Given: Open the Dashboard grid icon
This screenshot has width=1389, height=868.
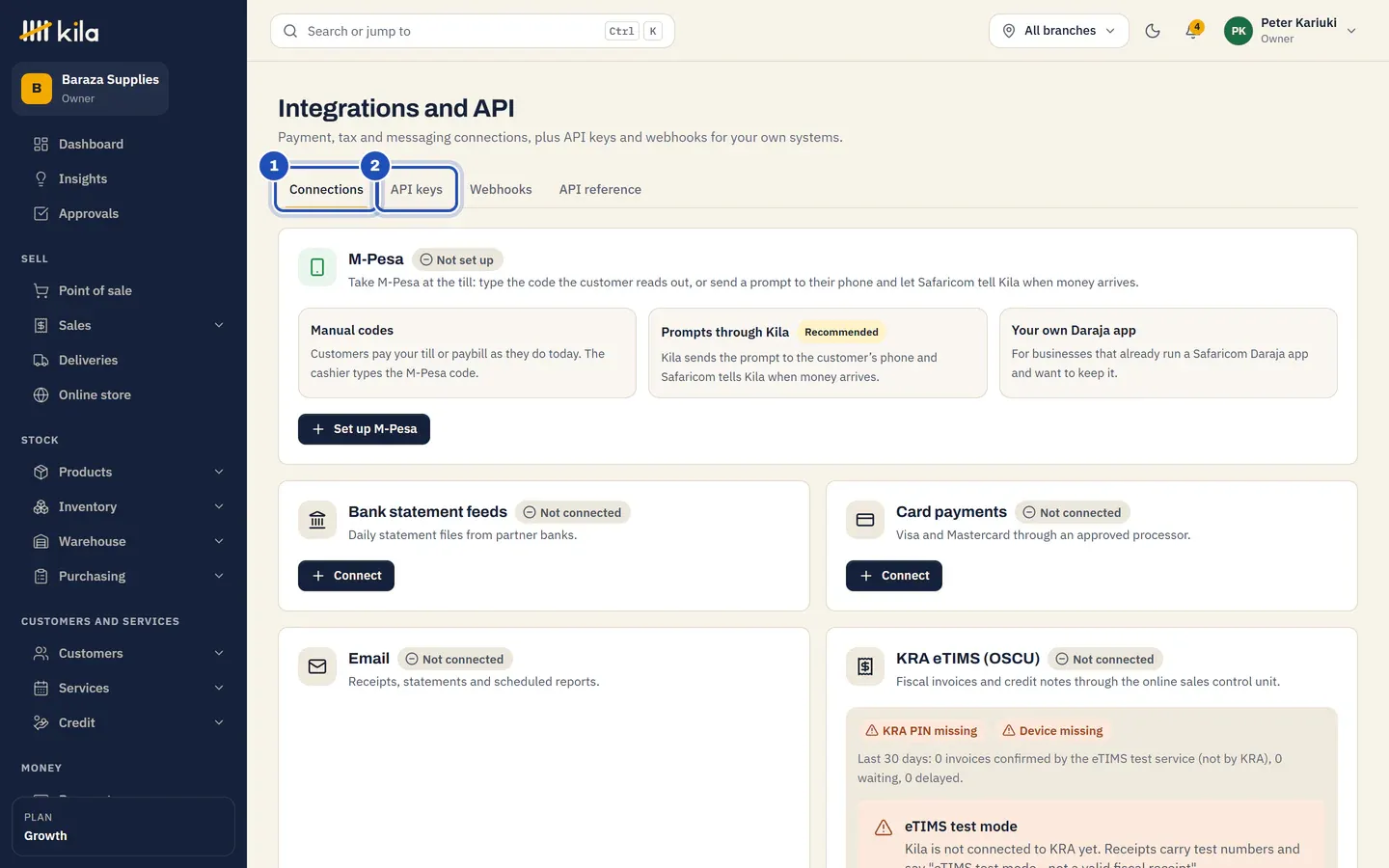Looking at the screenshot, I should (x=41, y=144).
